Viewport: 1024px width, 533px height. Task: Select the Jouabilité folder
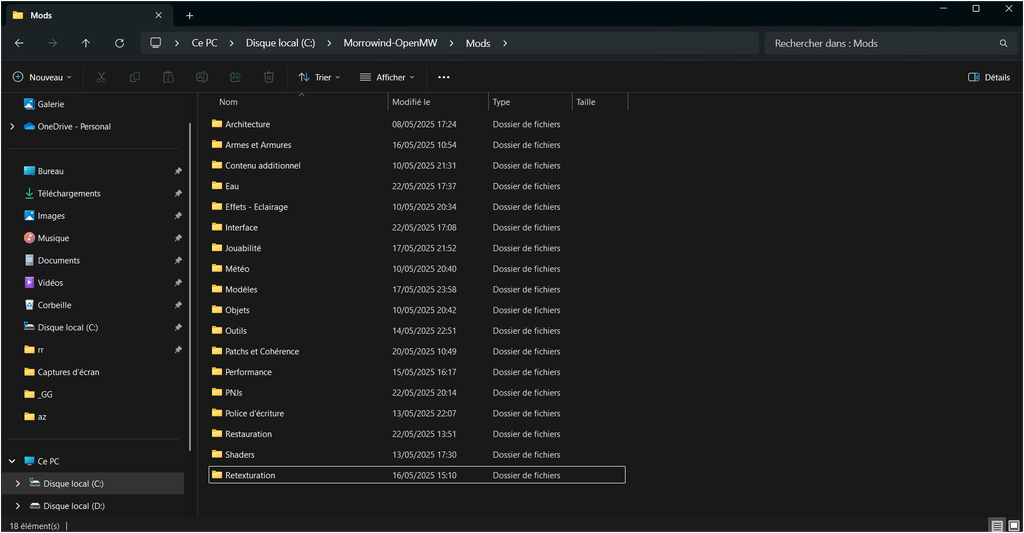tap(417, 248)
